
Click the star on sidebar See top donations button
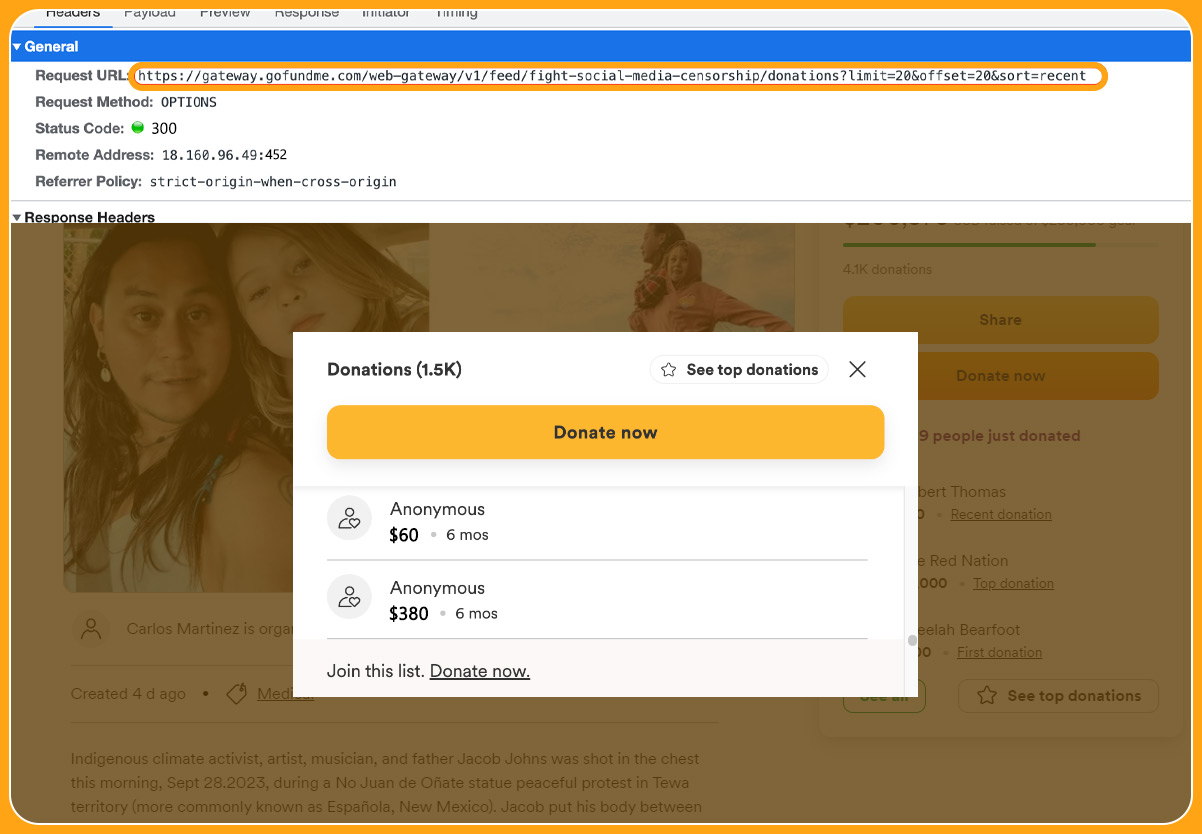coord(988,695)
